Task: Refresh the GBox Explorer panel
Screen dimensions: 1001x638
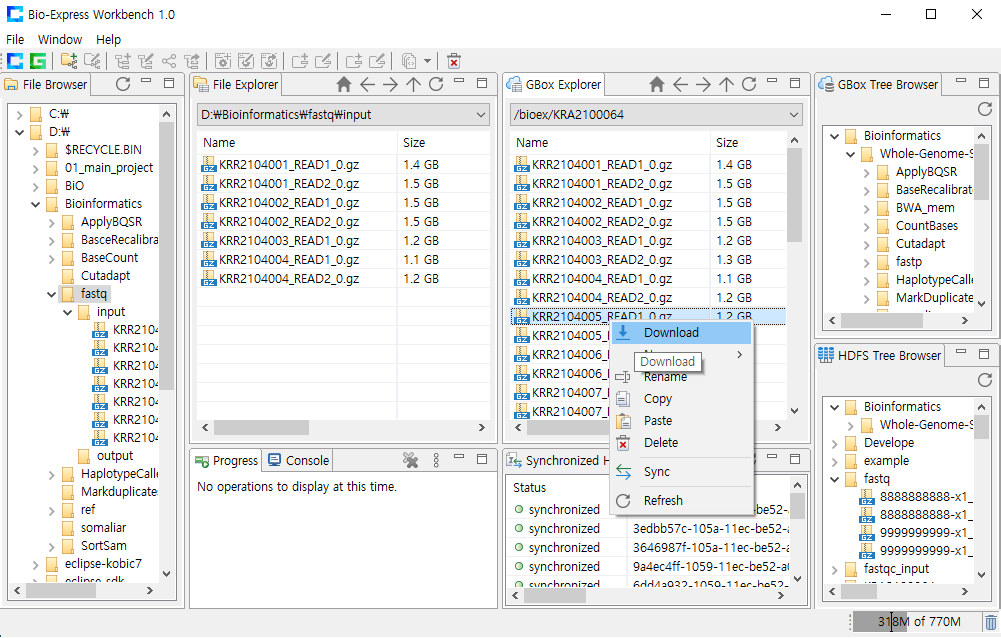Action: (x=749, y=84)
